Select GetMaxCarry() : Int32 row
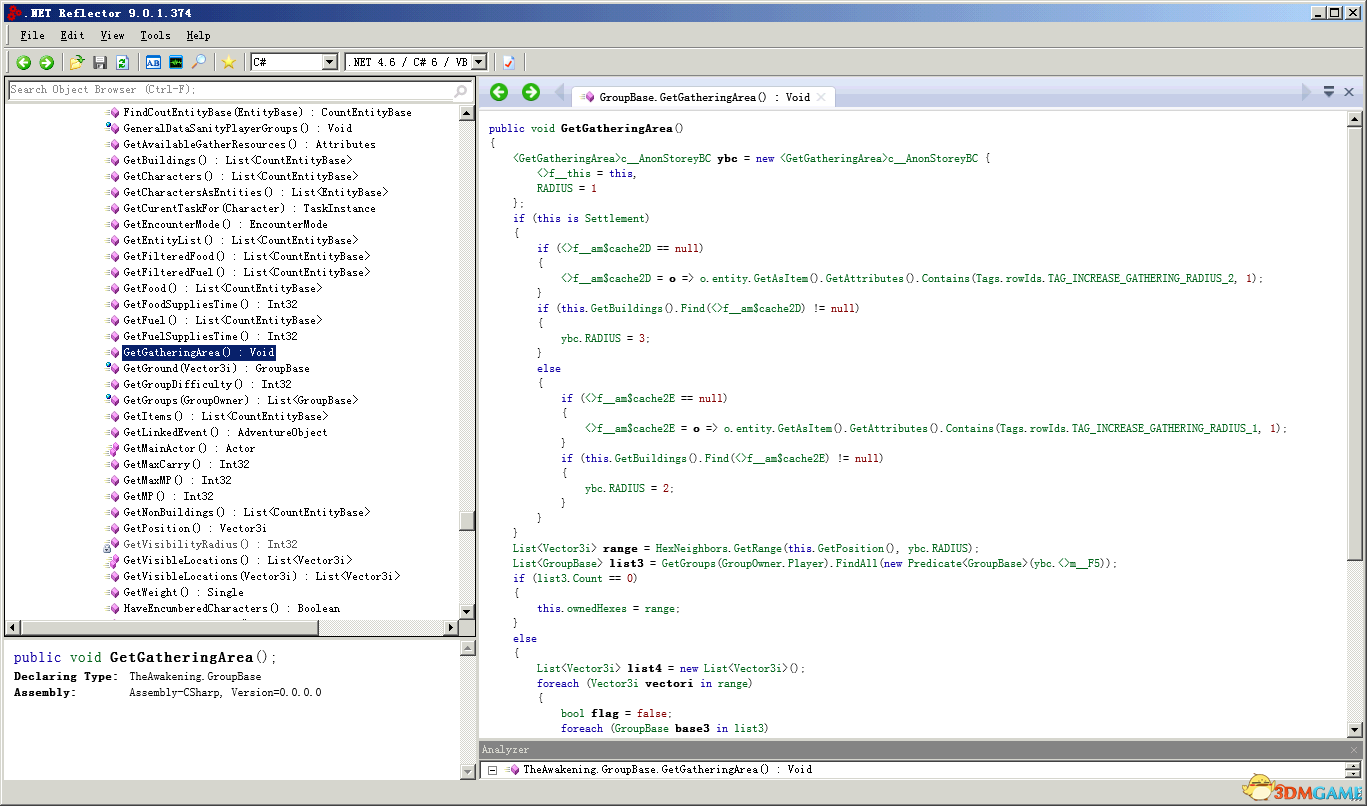Screen dimensions: 1367x806 tap(186, 464)
